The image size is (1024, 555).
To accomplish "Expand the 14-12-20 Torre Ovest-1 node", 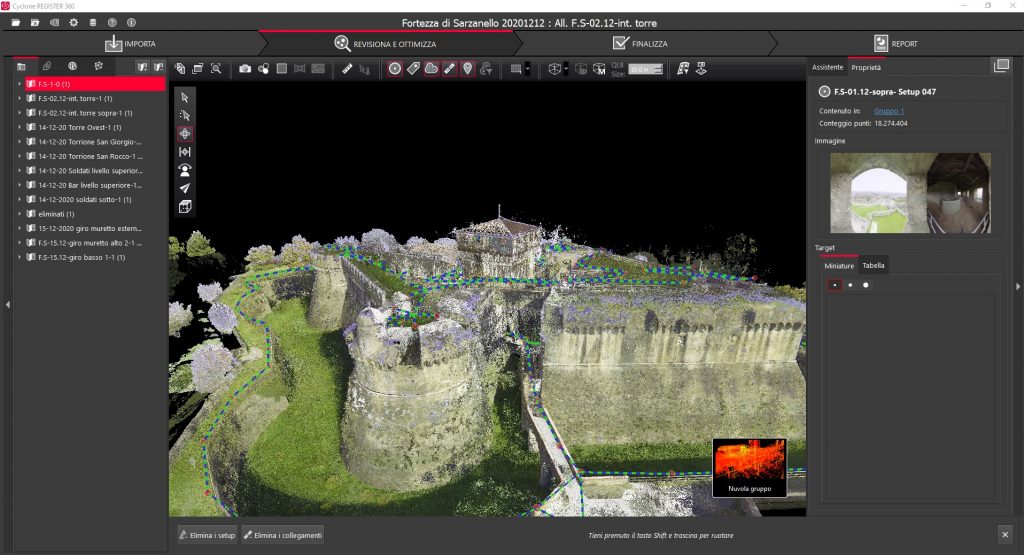I will (20, 128).
